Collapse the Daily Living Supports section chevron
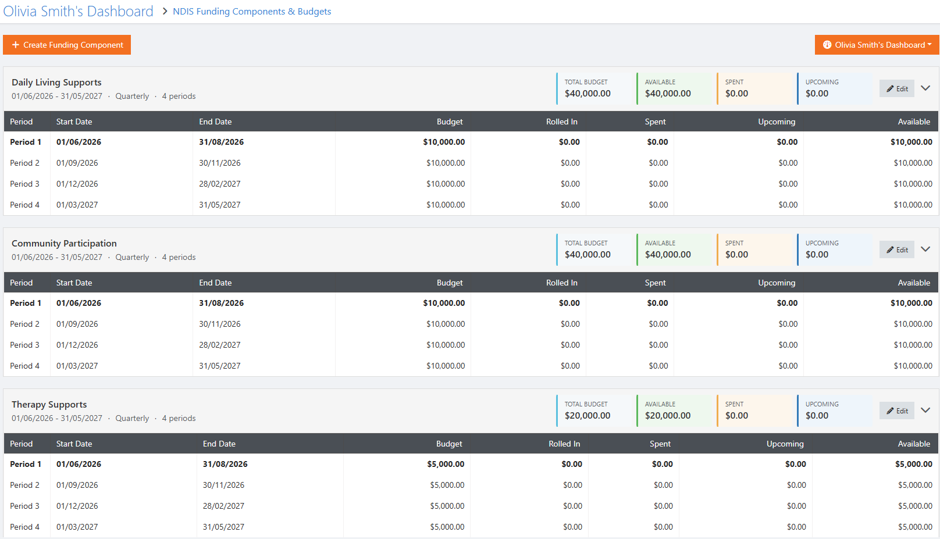 click(x=926, y=88)
